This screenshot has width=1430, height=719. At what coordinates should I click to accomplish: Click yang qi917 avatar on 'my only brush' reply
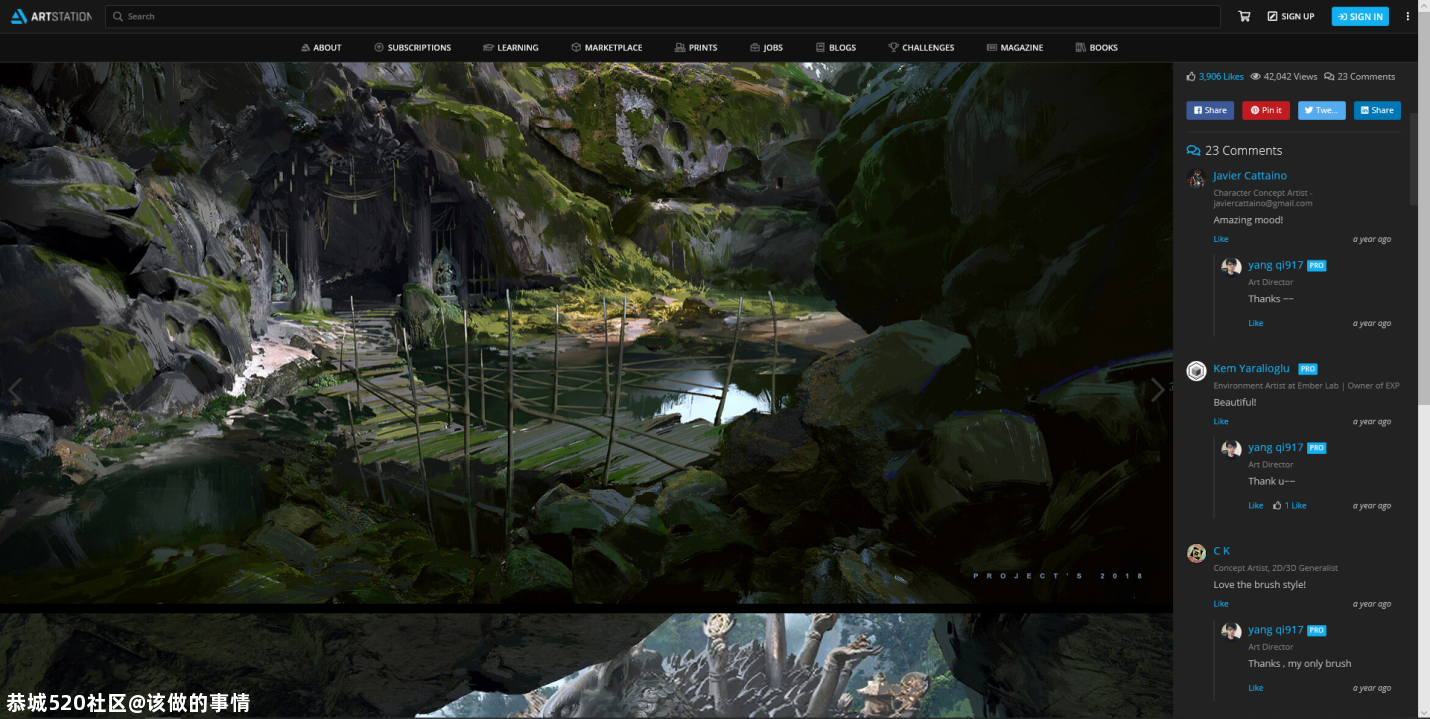(x=1231, y=631)
